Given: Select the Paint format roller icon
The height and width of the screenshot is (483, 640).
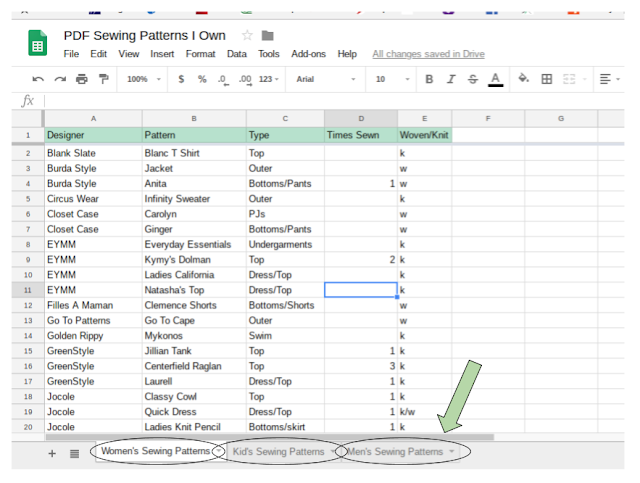Looking at the screenshot, I should [x=104, y=79].
